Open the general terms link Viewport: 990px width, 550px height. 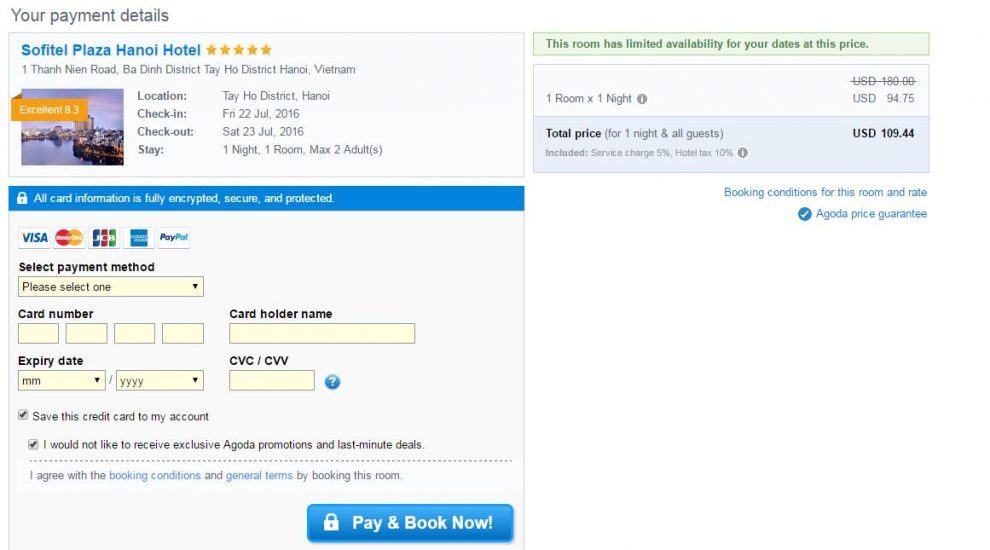tap(259, 476)
